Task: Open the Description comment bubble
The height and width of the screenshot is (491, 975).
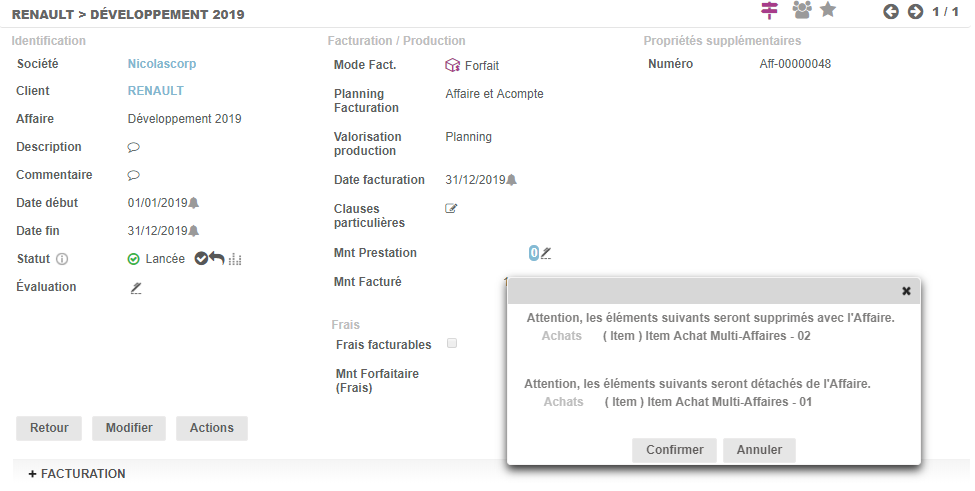Action: coord(133,147)
